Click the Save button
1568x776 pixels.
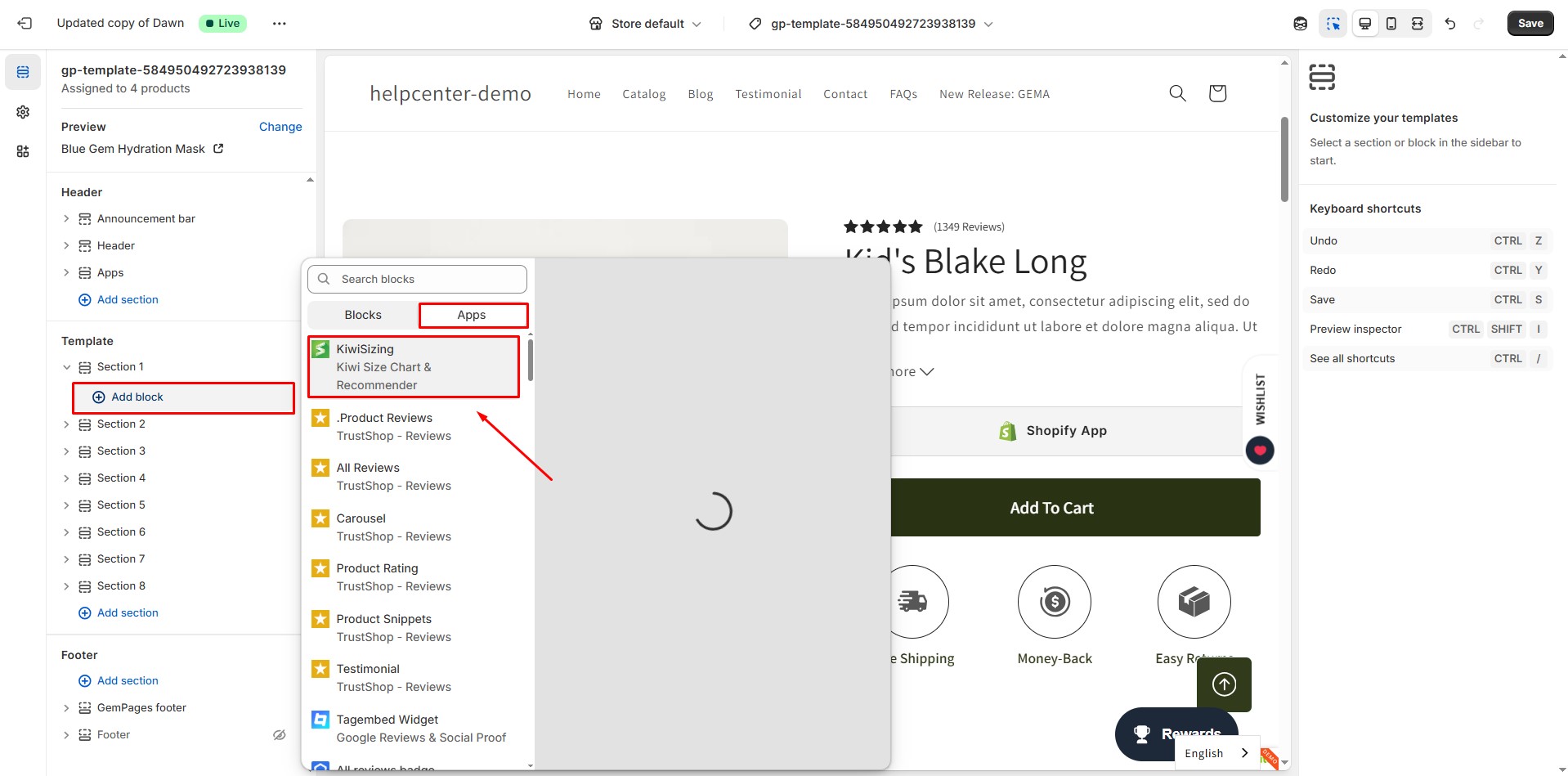pyautogui.click(x=1530, y=24)
